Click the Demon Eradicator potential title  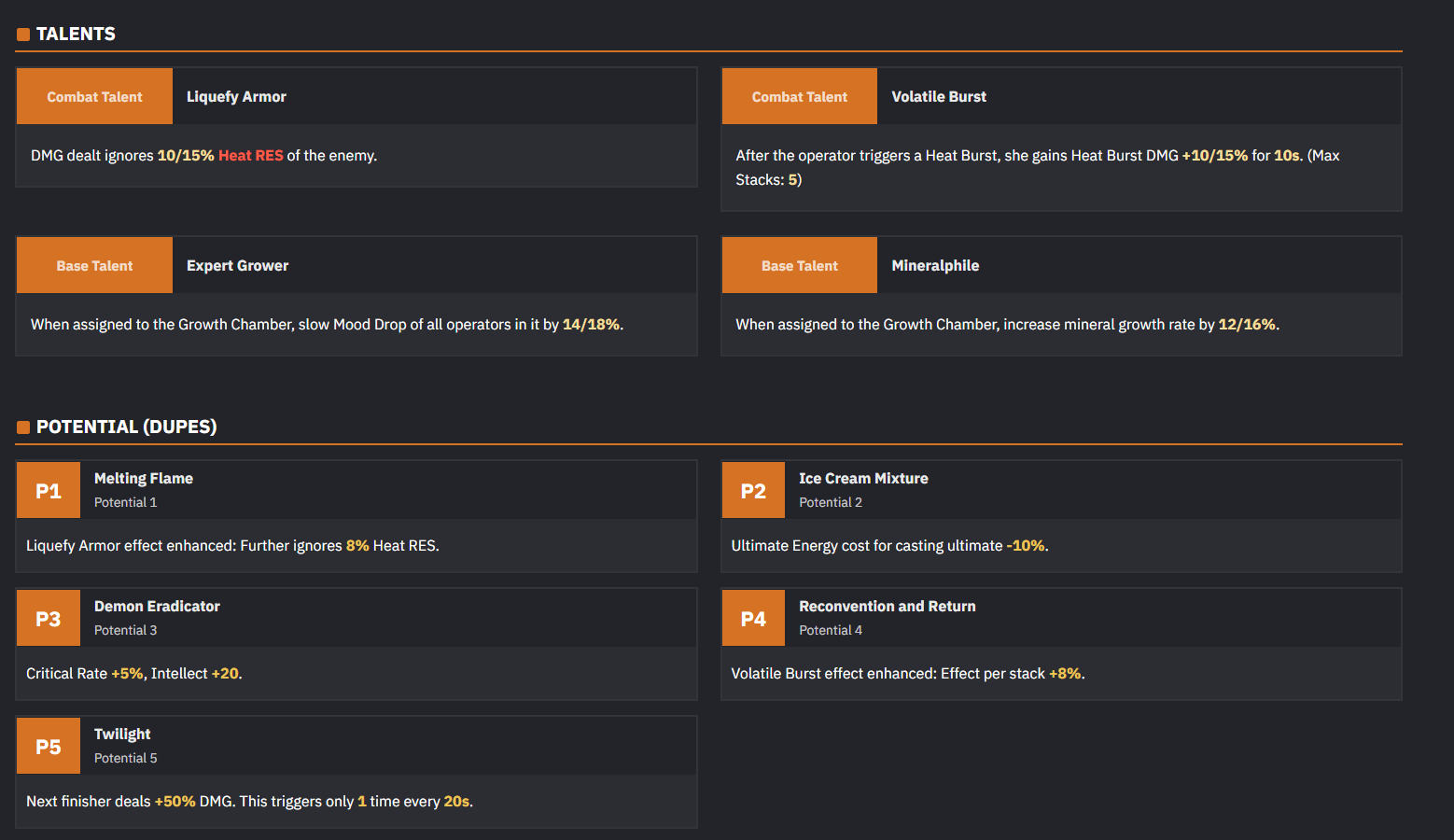[157, 606]
